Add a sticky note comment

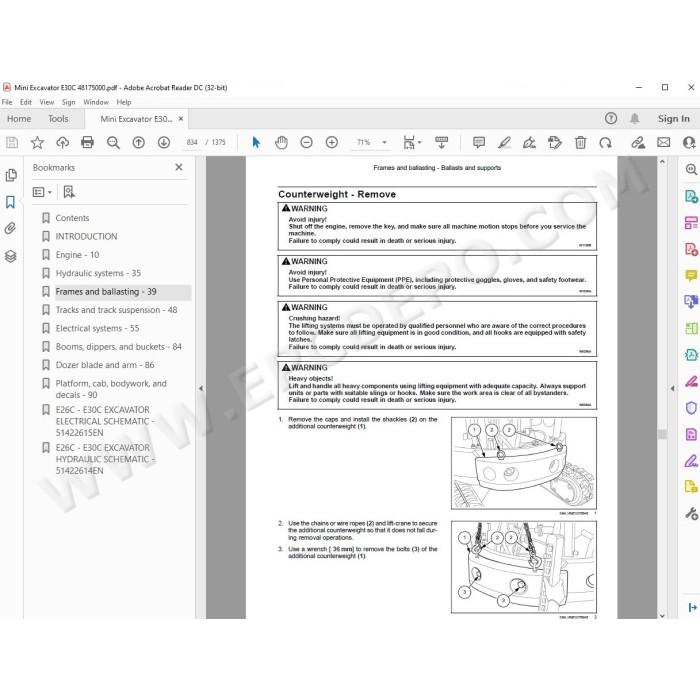click(479, 142)
